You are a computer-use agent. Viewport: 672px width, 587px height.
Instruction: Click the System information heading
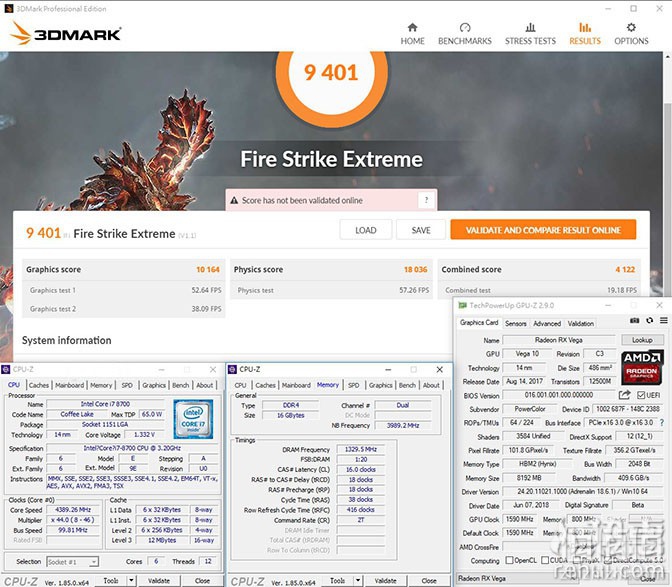point(66,340)
